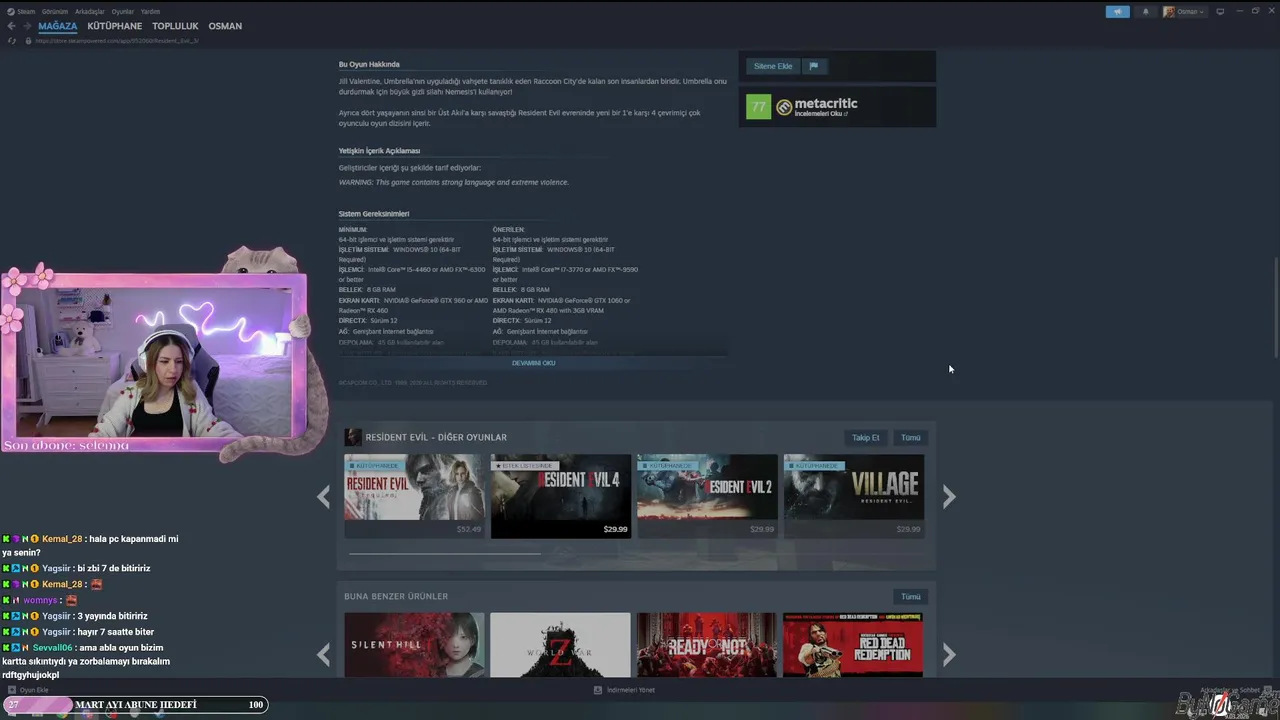The width and height of the screenshot is (1280, 720).
Task: Click the green Metacritic score 77 box
Action: (x=758, y=106)
